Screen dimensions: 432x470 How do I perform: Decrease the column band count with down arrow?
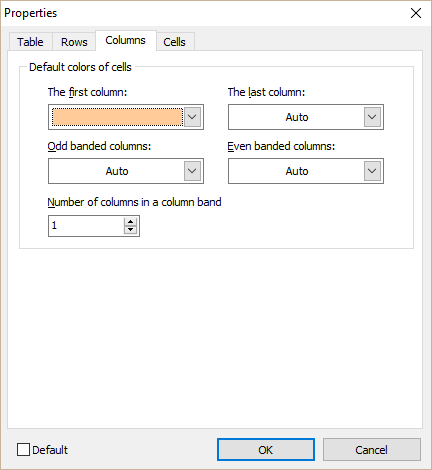[131, 230]
